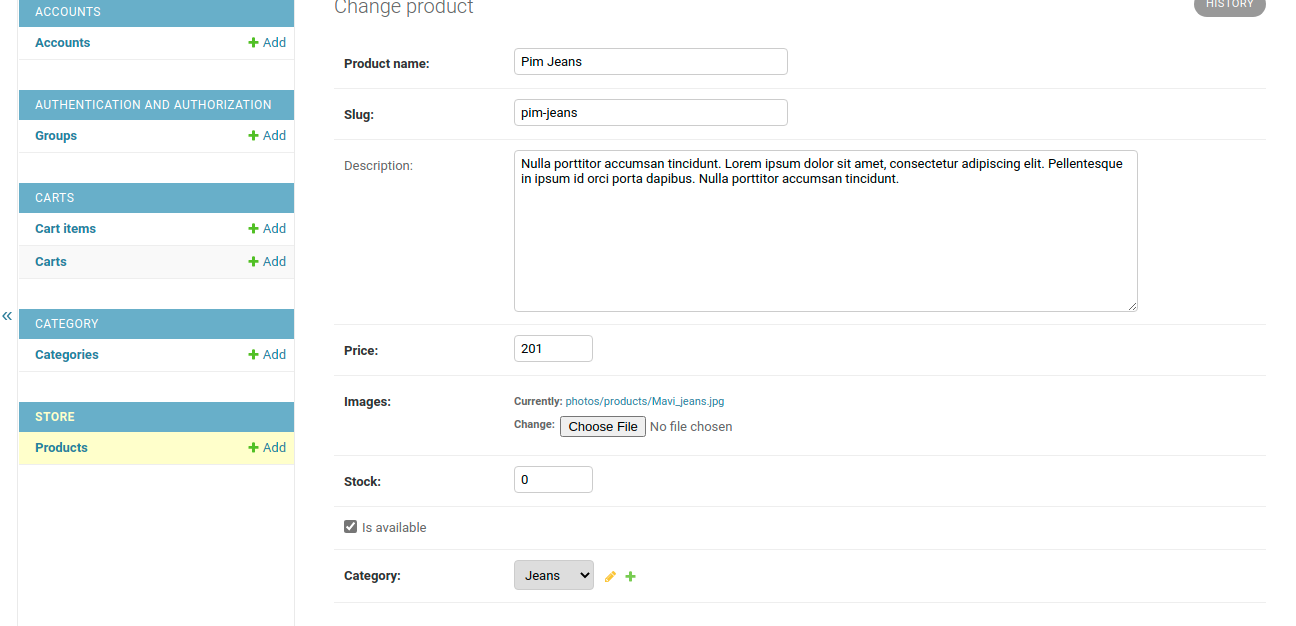This screenshot has width=1296, height=626.
Task: Click the Stock number field
Action: coord(553,480)
